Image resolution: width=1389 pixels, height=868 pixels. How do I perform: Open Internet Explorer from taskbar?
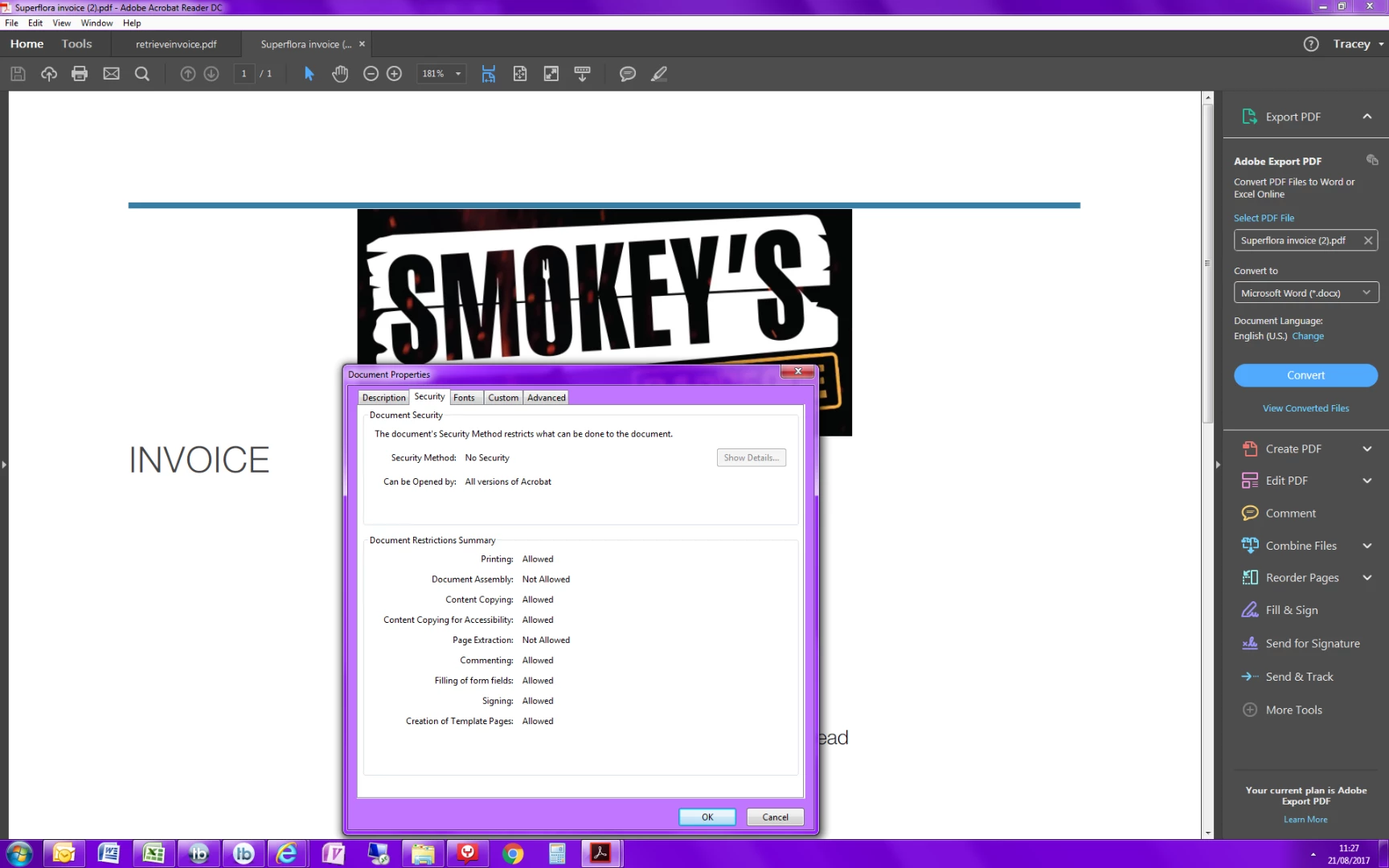(x=287, y=854)
